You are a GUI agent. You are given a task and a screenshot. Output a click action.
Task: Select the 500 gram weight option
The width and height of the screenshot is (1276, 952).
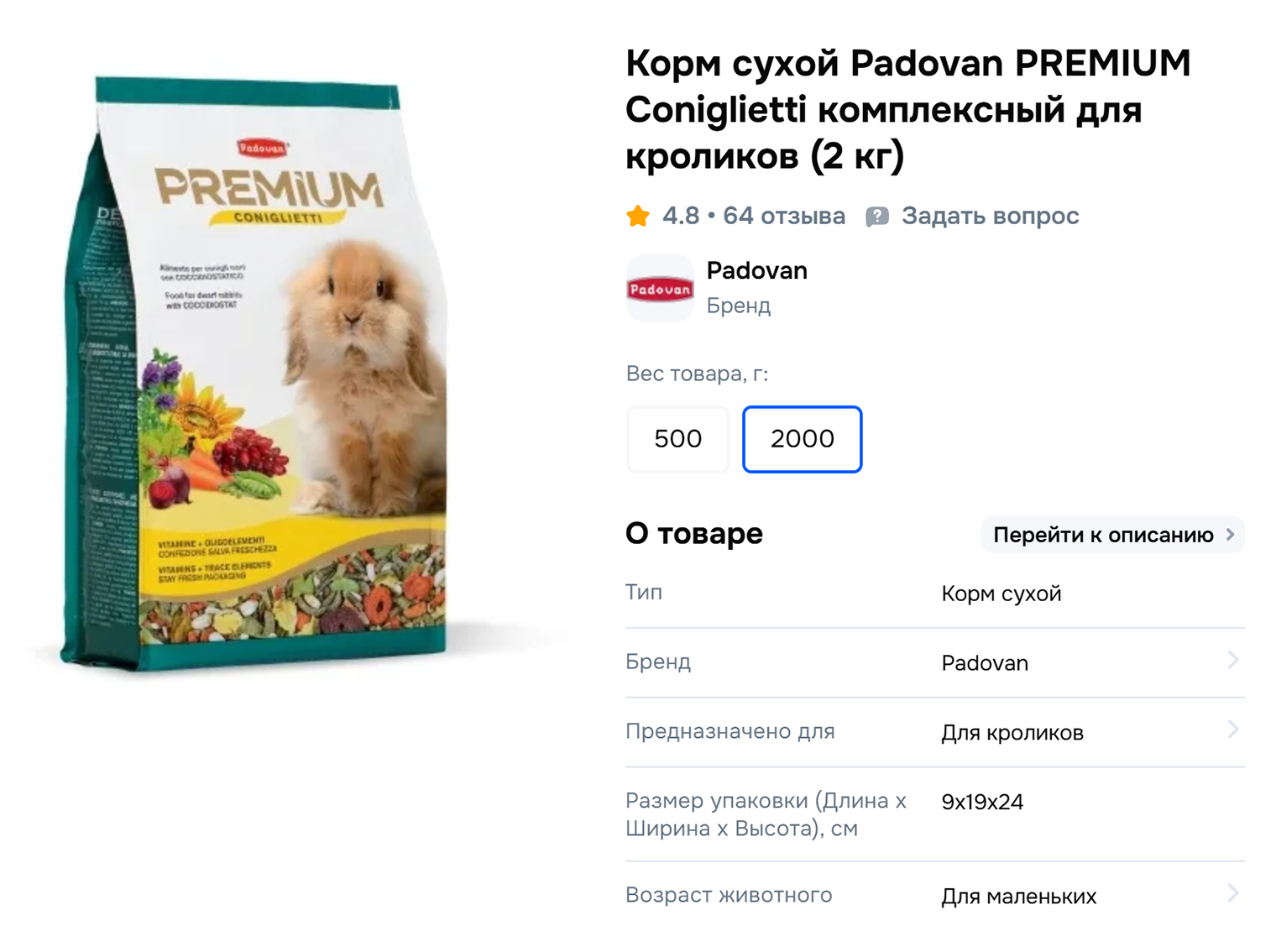pos(677,439)
